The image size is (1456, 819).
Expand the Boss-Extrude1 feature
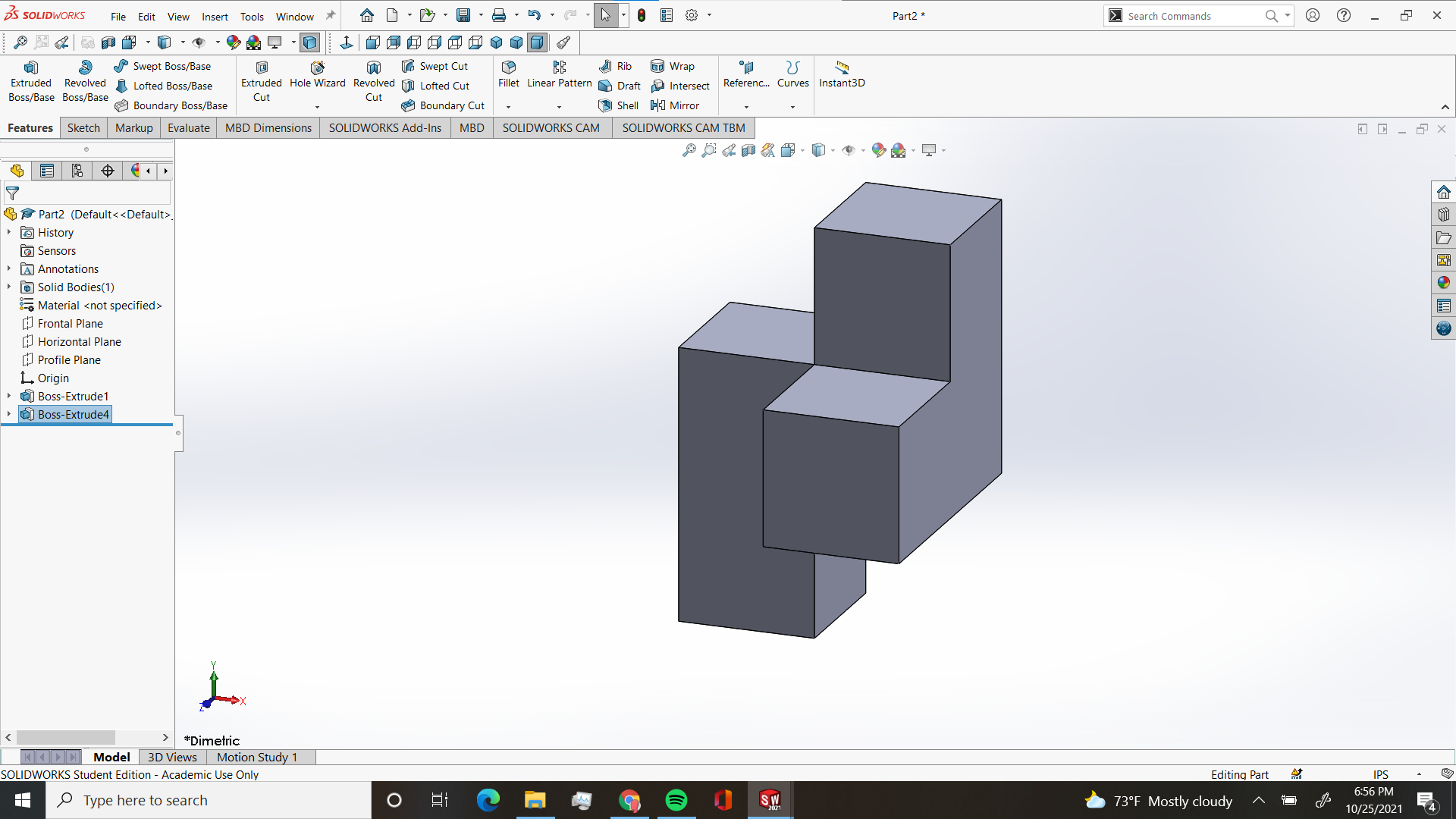[x=8, y=396]
